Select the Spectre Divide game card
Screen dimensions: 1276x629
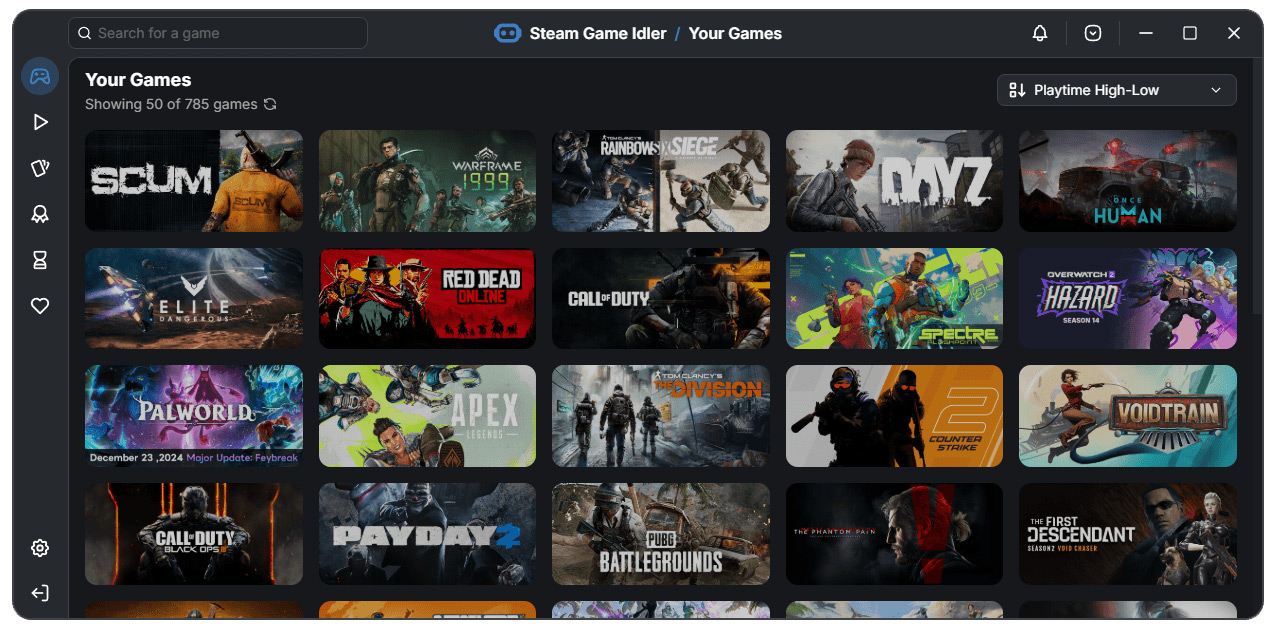tap(894, 298)
